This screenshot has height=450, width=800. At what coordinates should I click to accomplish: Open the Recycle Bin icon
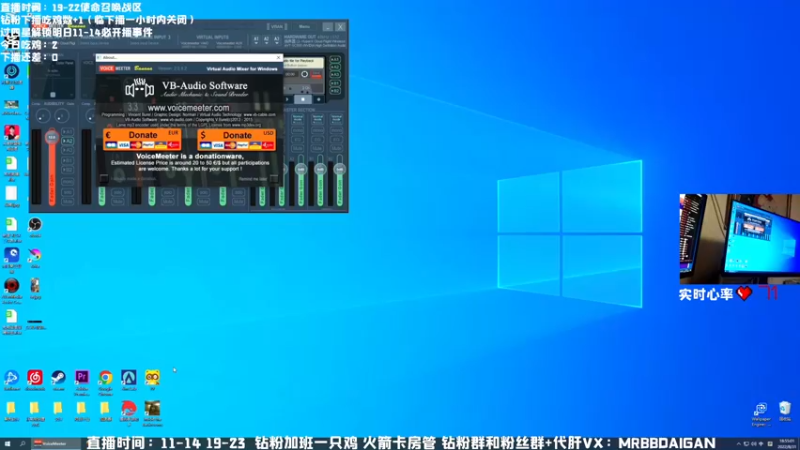(x=785, y=409)
